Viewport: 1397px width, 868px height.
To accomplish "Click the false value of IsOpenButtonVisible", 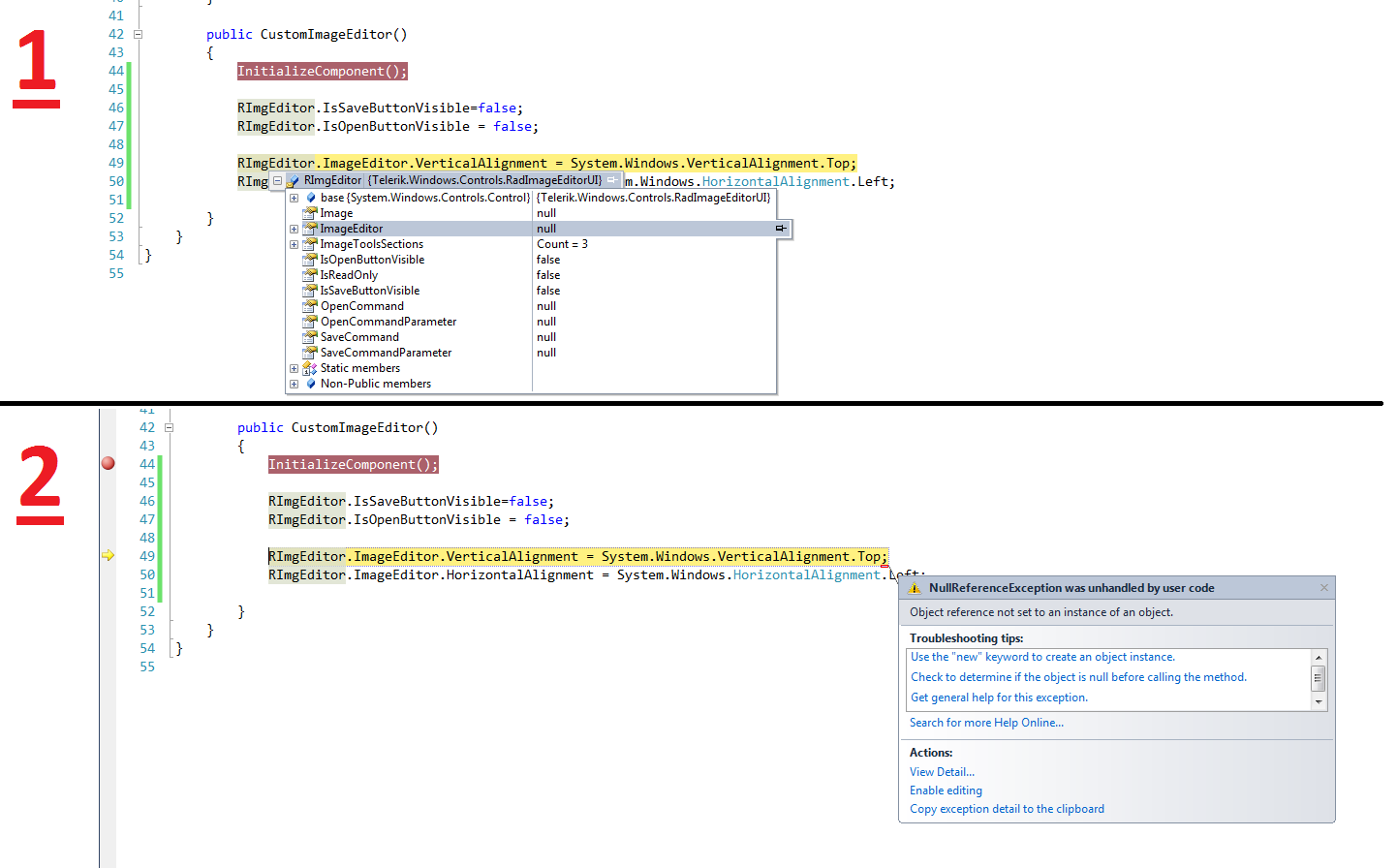I will 548,260.
